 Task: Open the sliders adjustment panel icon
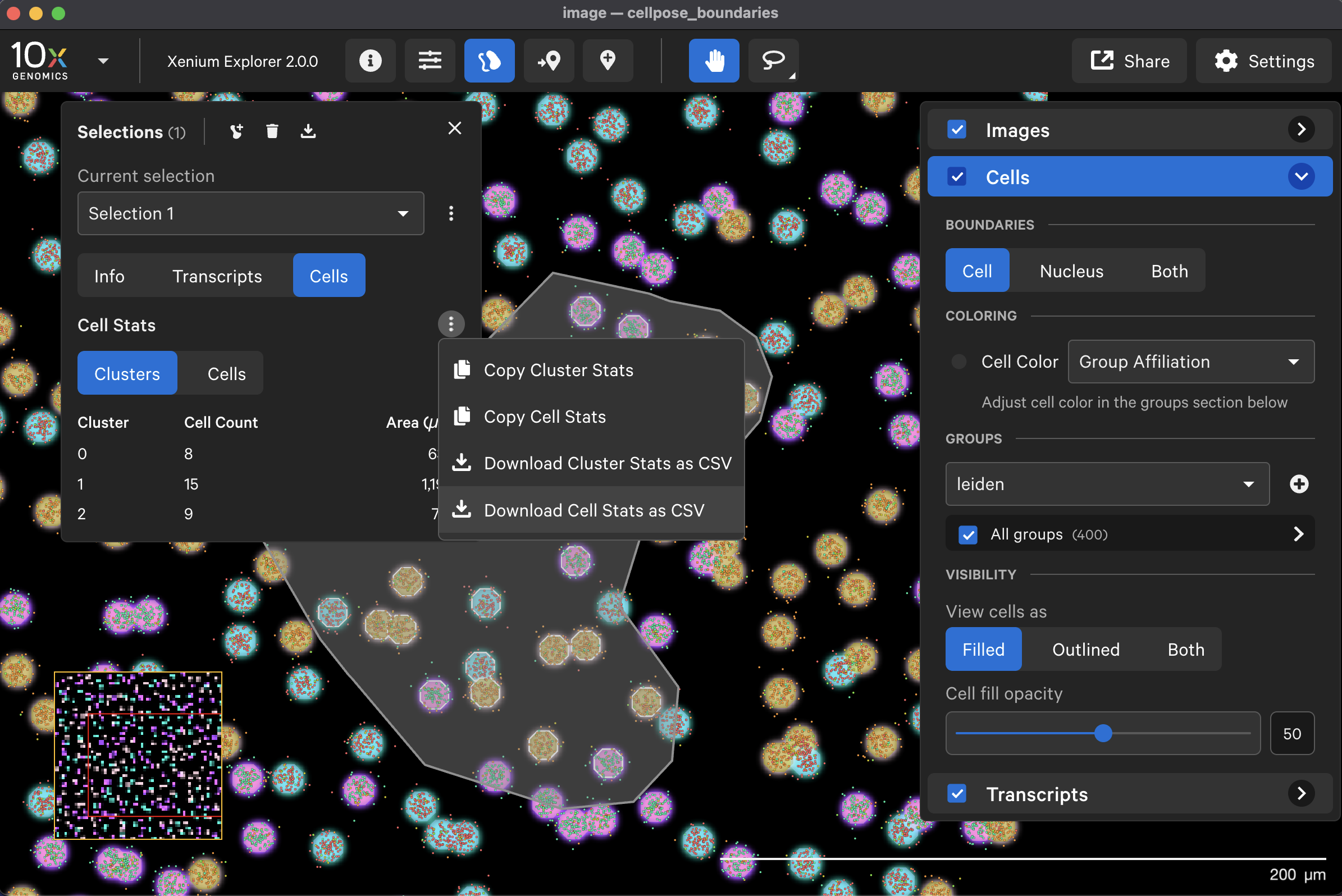(x=429, y=61)
